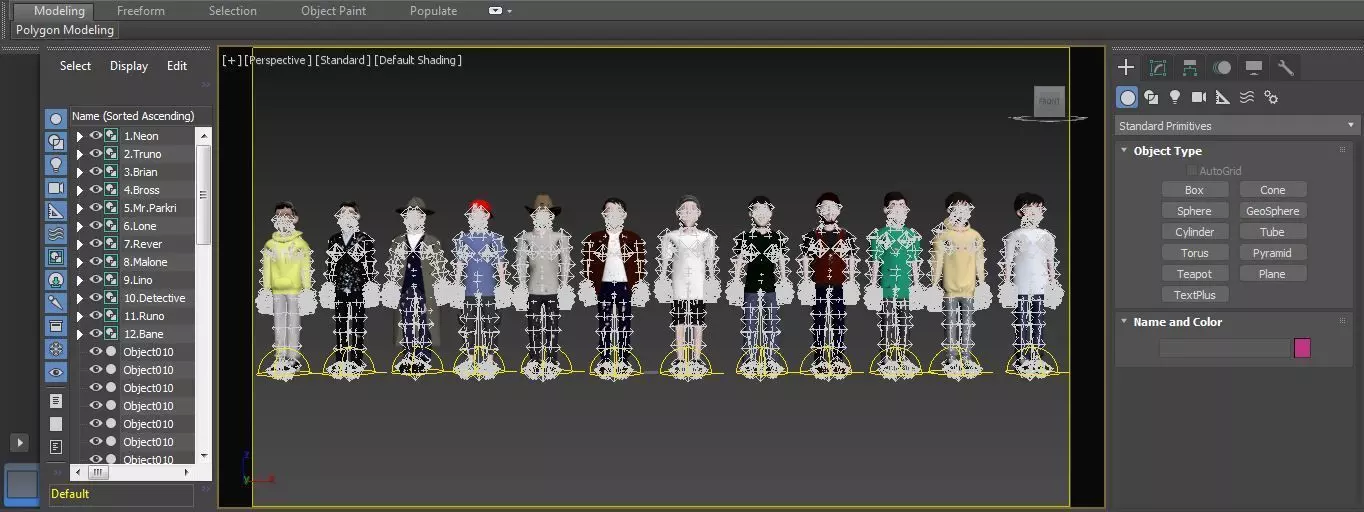
Task: Hide the 12.Bane object via eye icon
Action: point(96,334)
